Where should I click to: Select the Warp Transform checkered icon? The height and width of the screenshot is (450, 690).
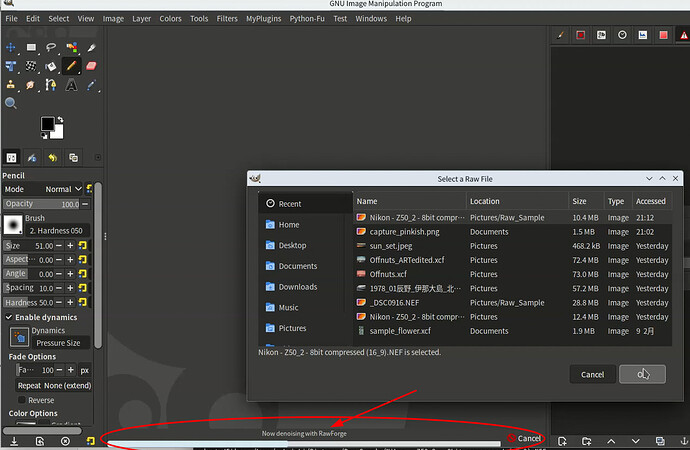coord(31,66)
